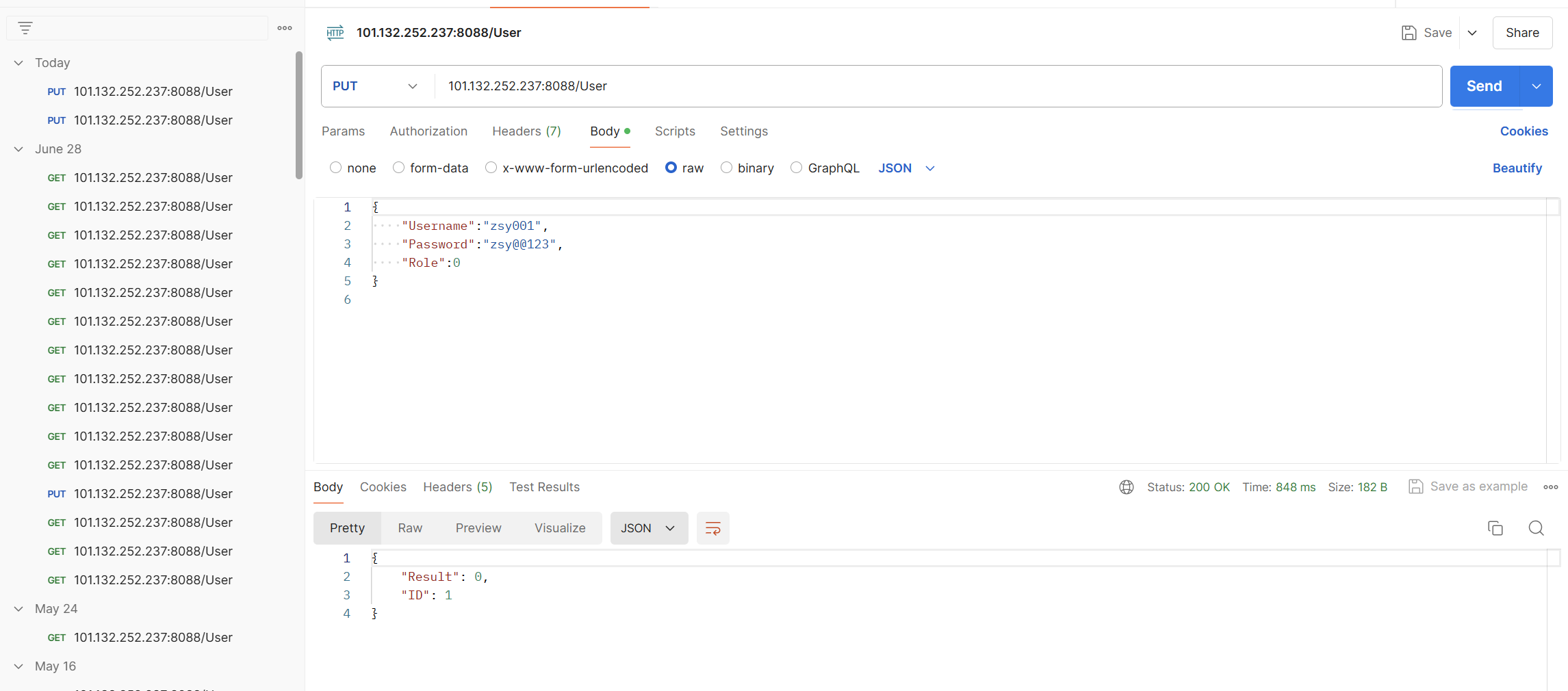
Task: Open sidebar more options ellipsis
Action: tap(285, 28)
